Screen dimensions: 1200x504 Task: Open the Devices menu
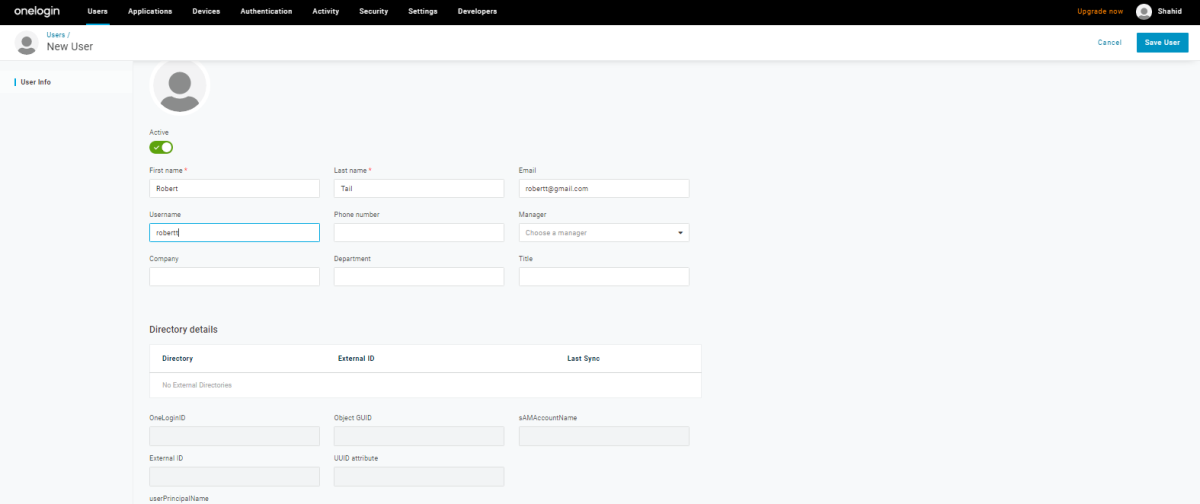click(x=206, y=12)
